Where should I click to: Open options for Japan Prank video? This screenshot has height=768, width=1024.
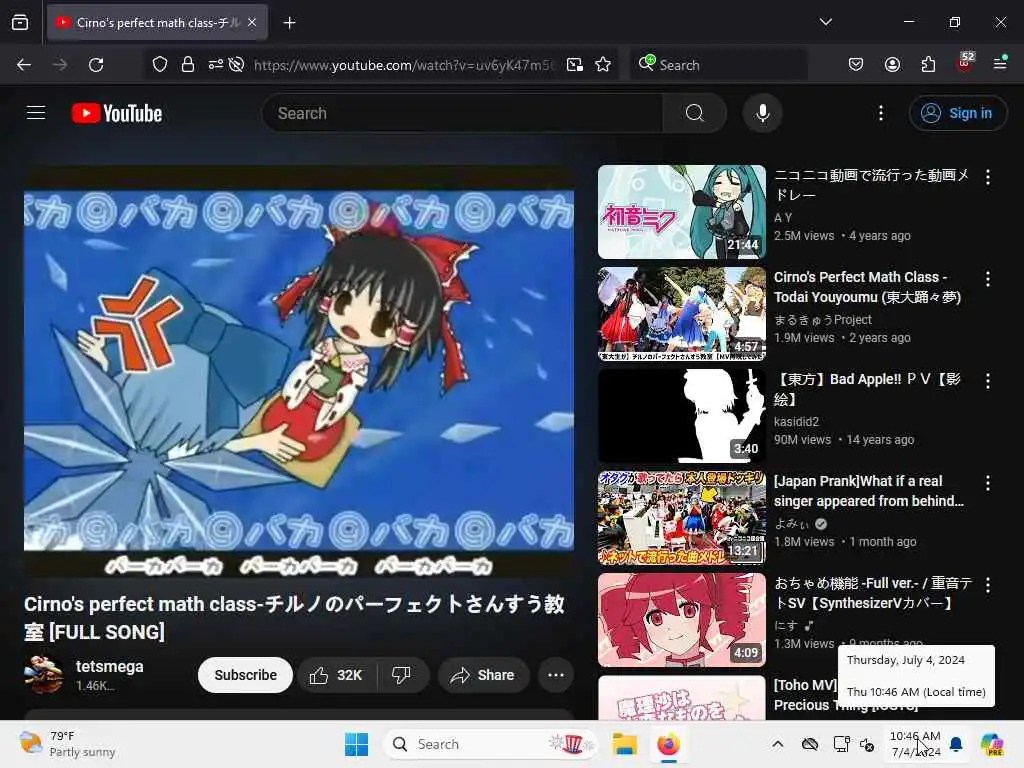(x=987, y=483)
